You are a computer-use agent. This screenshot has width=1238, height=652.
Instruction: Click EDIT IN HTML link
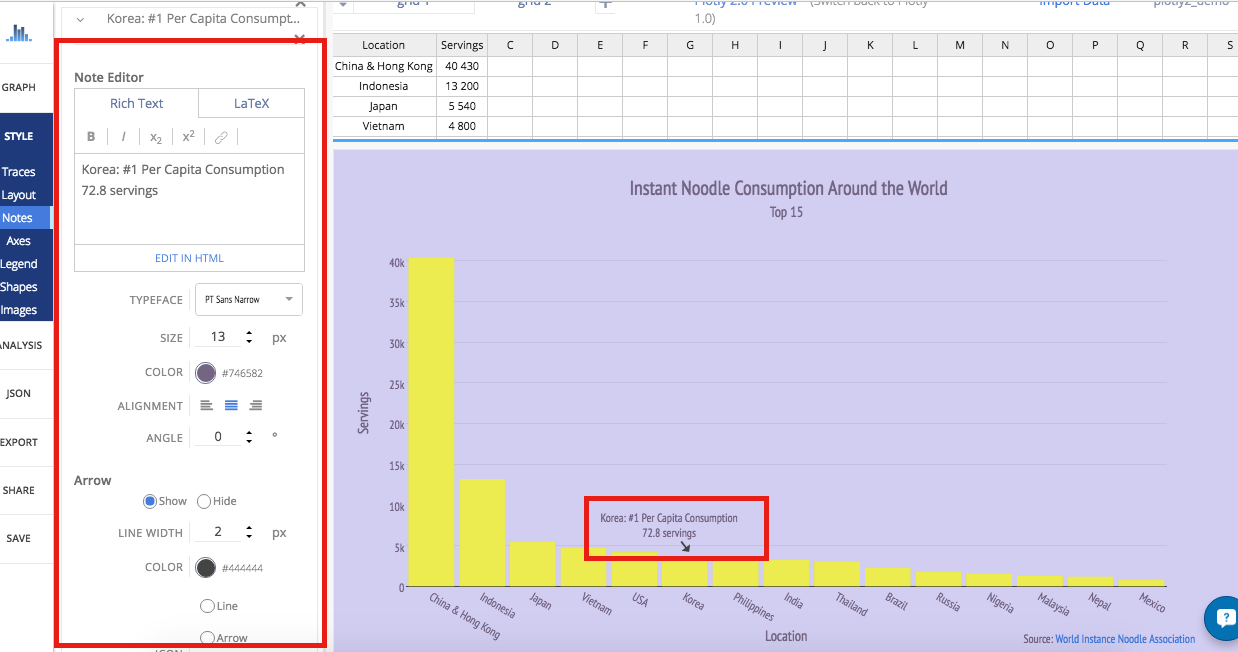(x=189, y=258)
